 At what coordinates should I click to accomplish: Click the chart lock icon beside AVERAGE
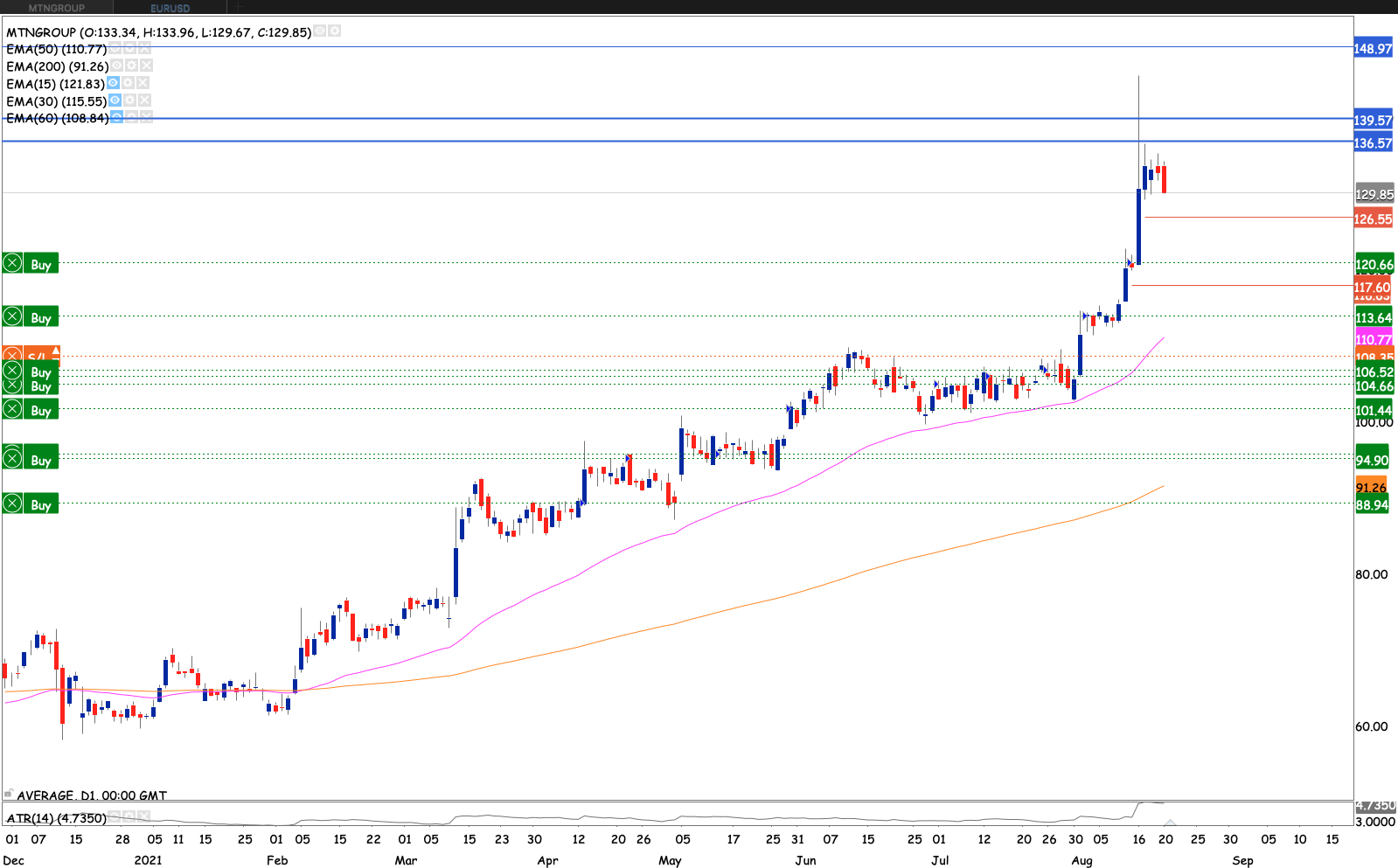tap(9, 794)
